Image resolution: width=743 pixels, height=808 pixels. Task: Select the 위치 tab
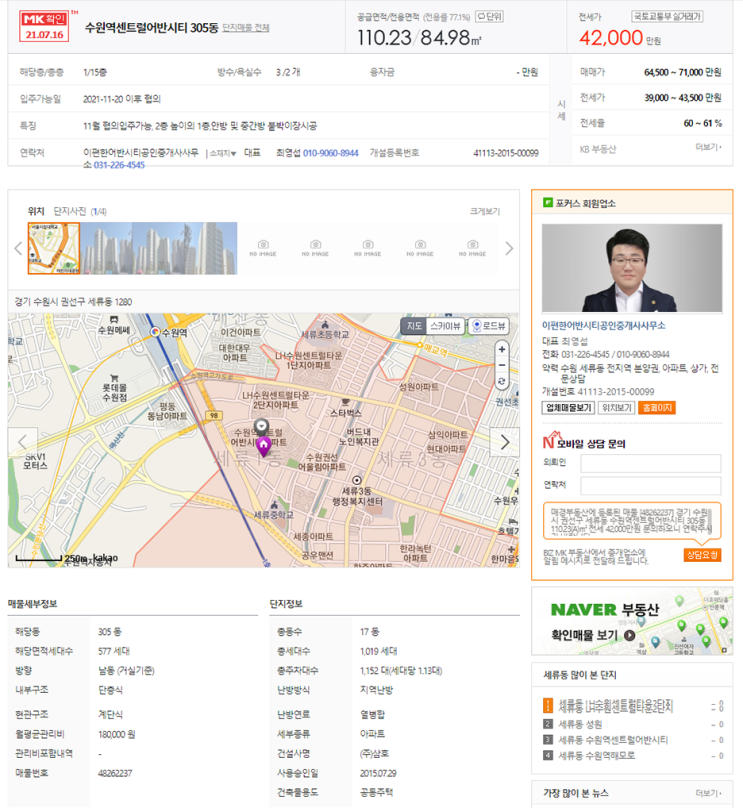pos(36,211)
